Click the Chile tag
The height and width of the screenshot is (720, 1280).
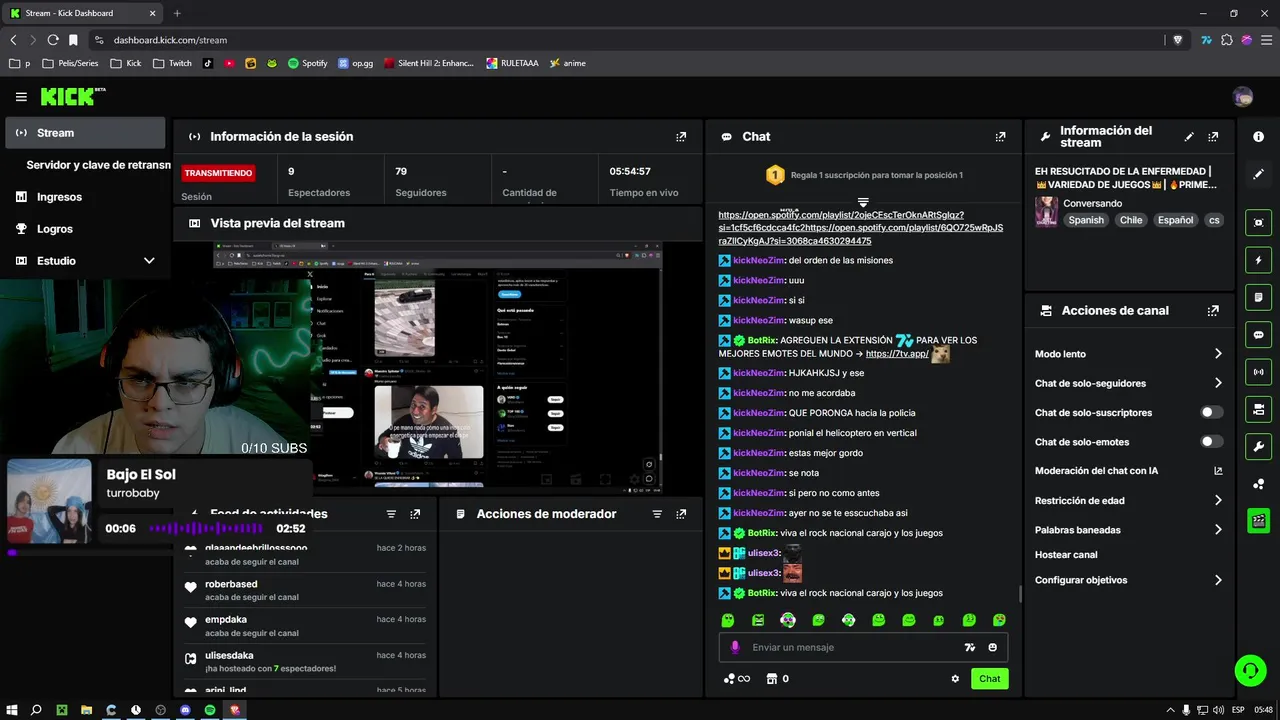pyautogui.click(x=1131, y=220)
